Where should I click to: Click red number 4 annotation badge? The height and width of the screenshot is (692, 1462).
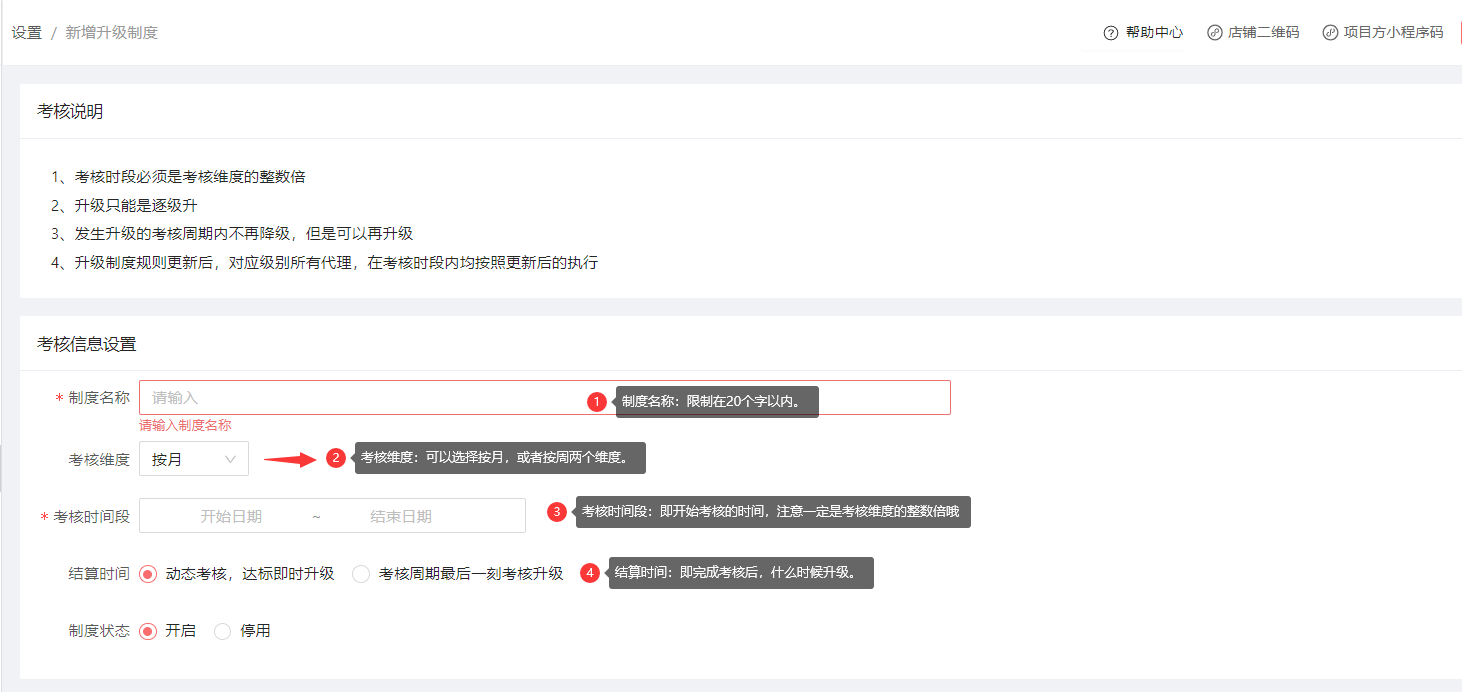coord(590,573)
